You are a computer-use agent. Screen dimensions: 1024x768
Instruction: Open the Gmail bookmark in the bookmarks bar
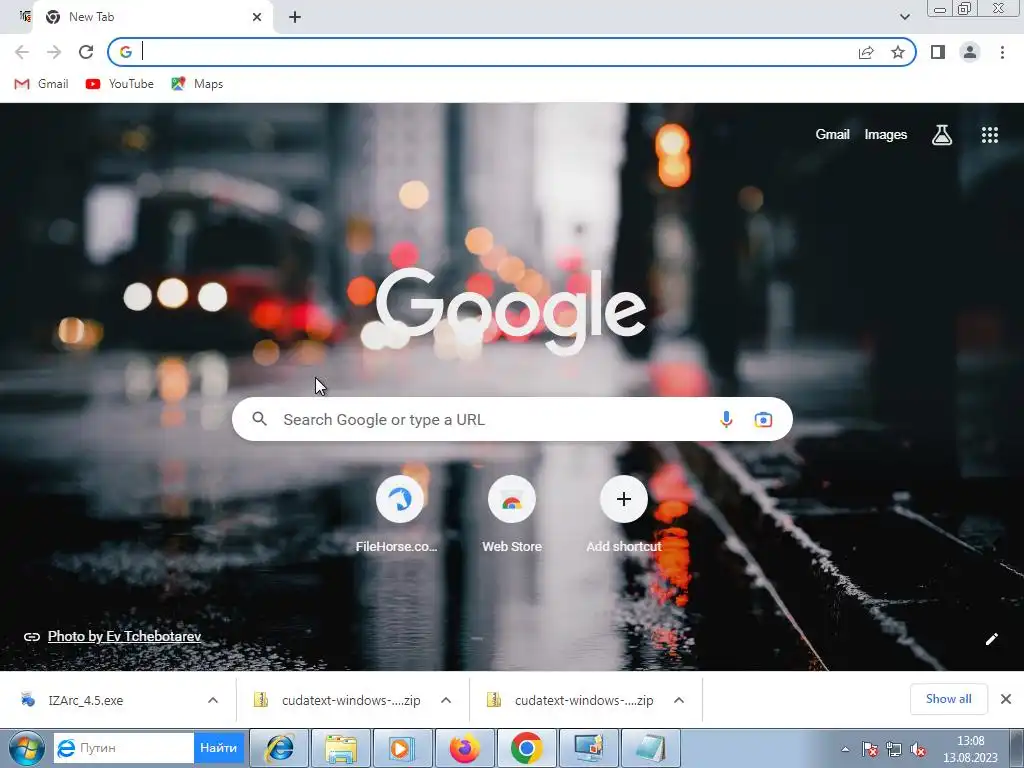[x=41, y=84]
